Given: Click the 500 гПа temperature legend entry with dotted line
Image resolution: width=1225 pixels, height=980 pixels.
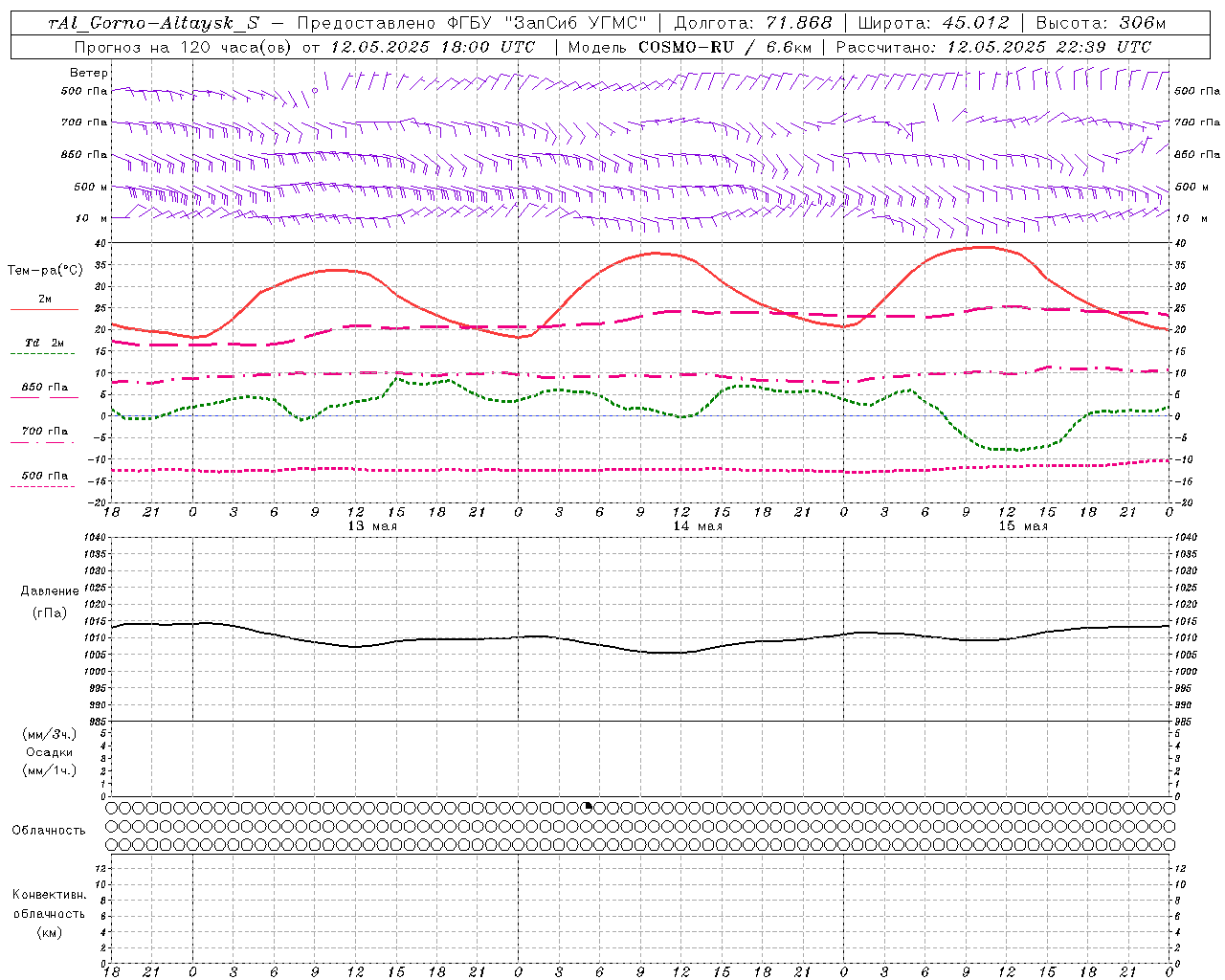Looking at the screenshot, I should pos(44,476).
